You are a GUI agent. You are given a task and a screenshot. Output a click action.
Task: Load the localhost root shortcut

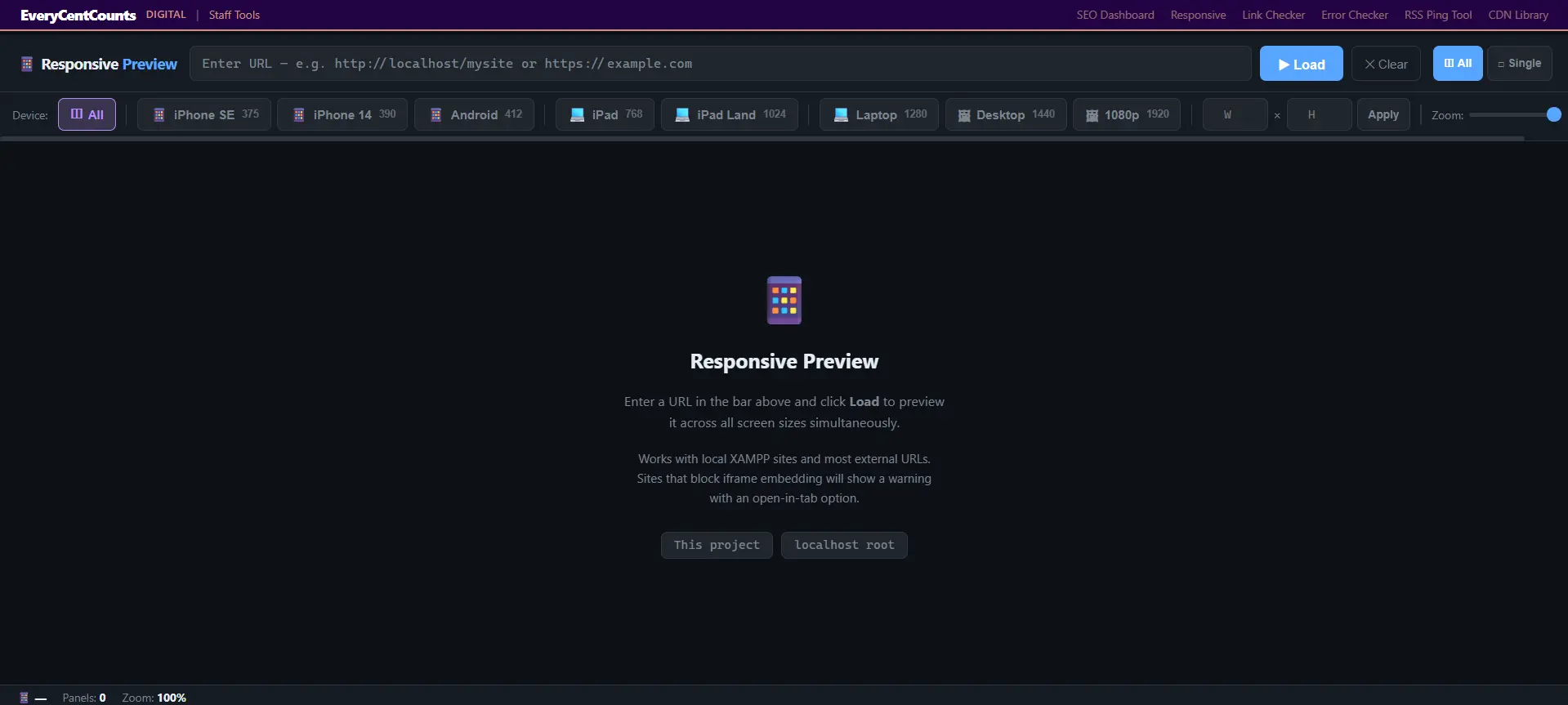844,545
